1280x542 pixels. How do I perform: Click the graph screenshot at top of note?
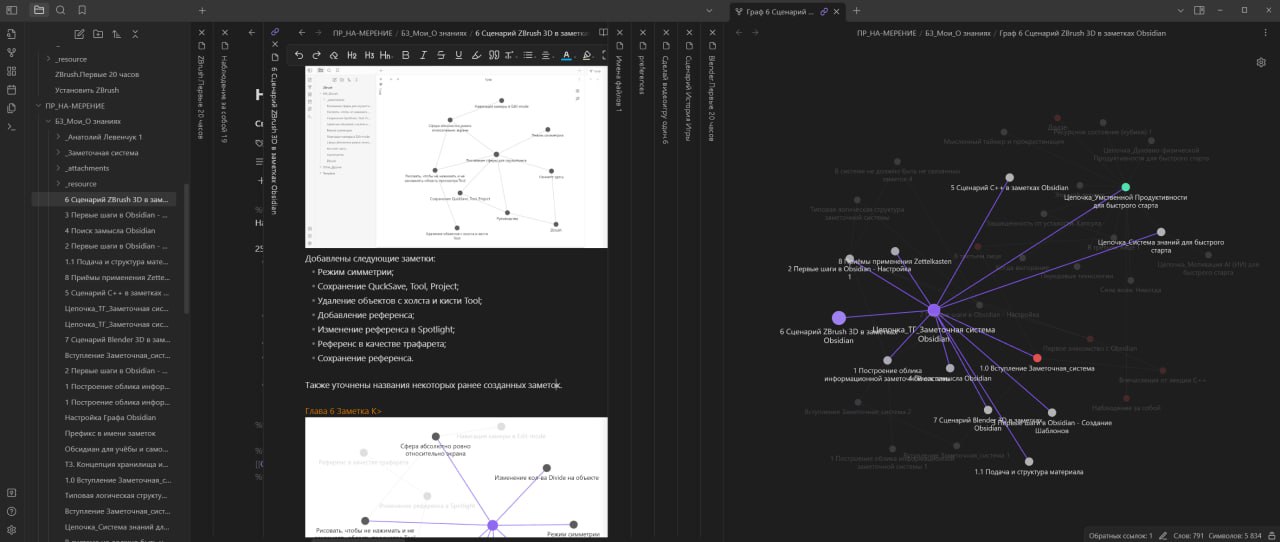click(456, 158)
